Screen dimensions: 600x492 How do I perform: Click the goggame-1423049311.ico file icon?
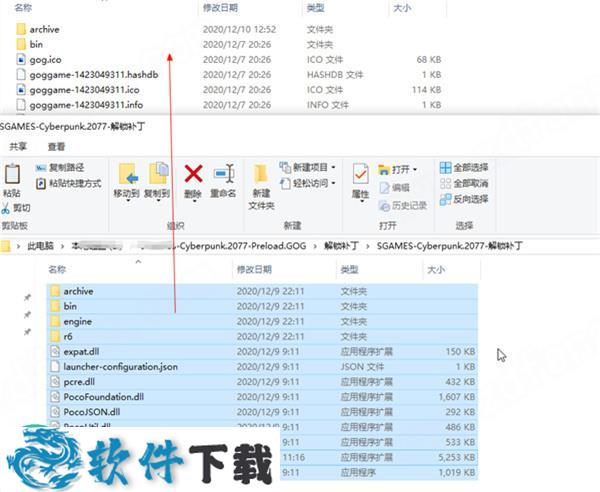tap(21, 90)
